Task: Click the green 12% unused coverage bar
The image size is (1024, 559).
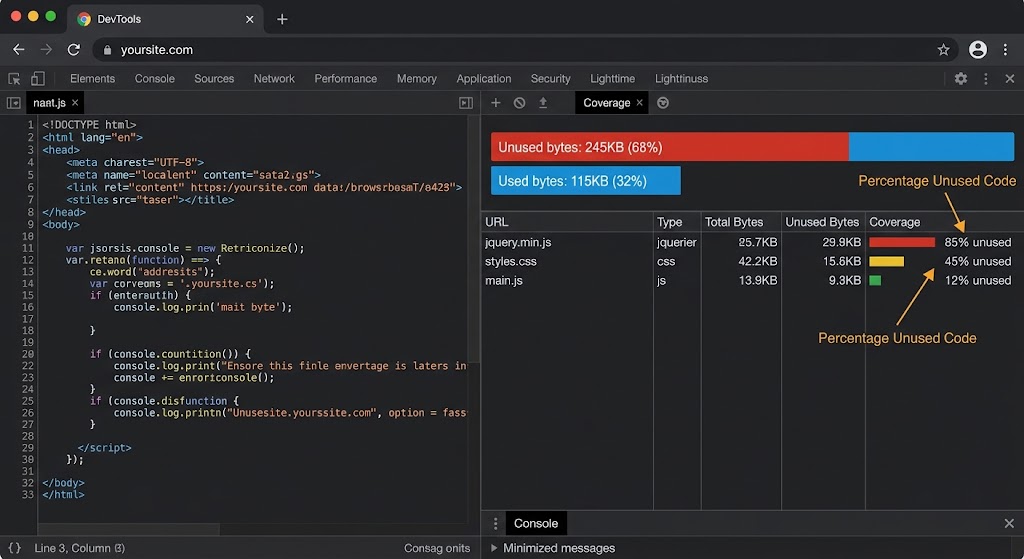Action: [875, 280]
